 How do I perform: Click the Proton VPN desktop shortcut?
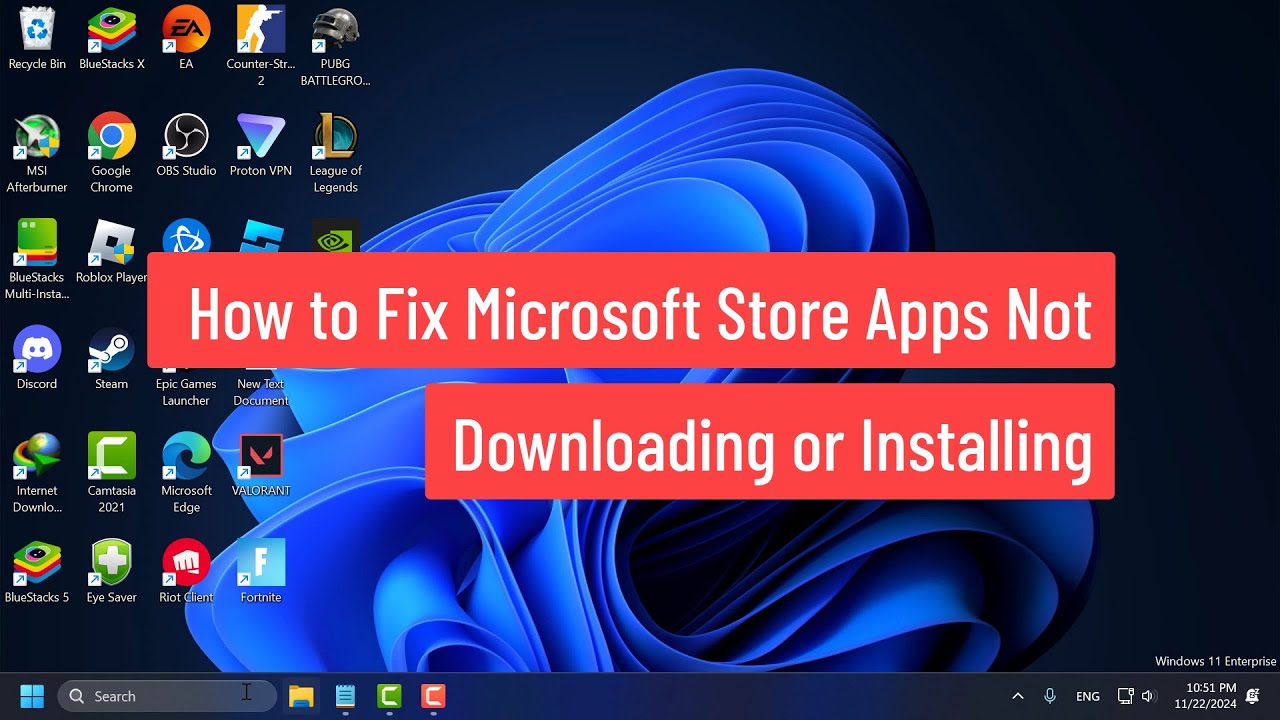pyautogui.click(x=261, y=145)
